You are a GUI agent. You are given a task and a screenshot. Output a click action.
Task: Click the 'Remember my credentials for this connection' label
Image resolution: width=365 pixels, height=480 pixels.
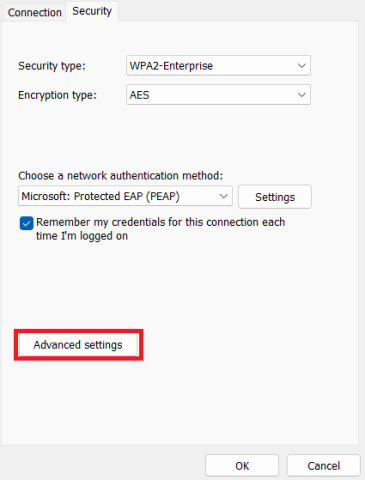point(160,222)
